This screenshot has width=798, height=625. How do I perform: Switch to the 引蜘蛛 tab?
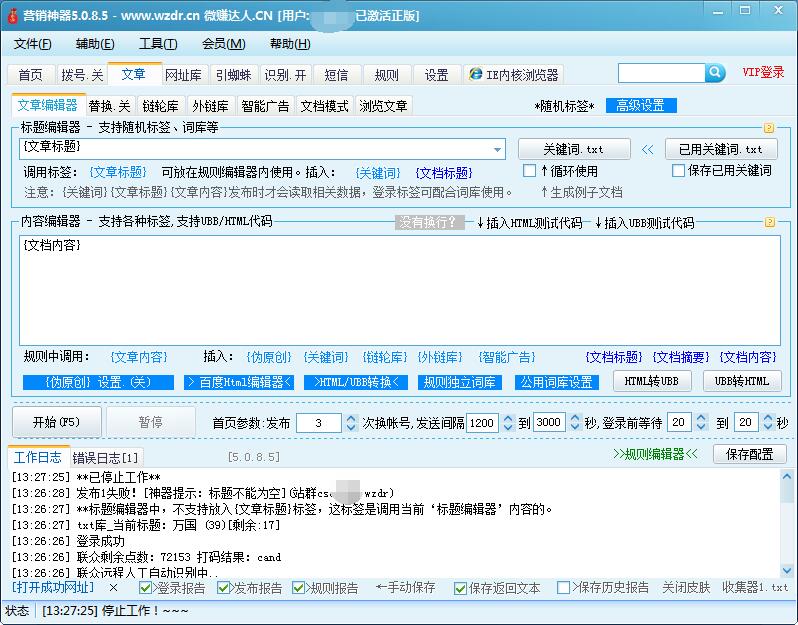click(234, 75)
